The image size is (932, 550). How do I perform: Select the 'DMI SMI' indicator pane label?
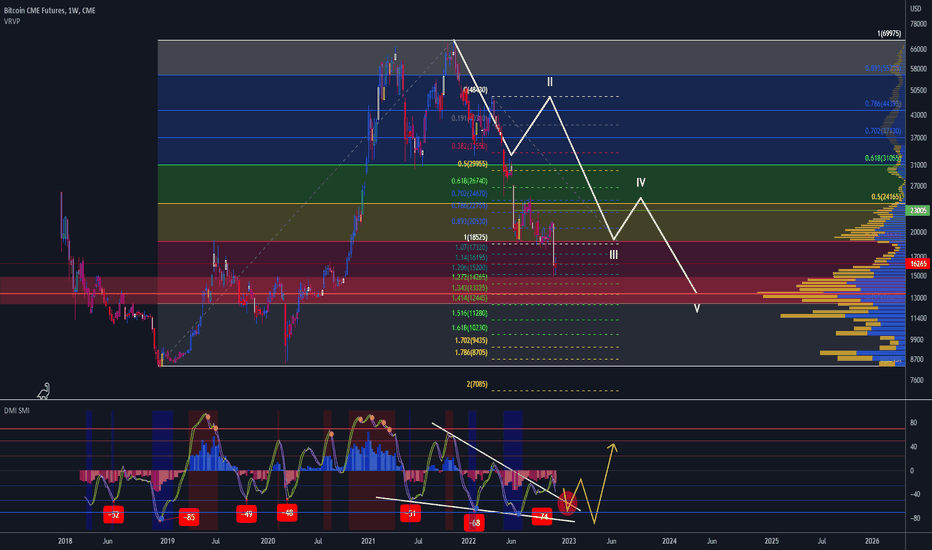coord(17,410)
